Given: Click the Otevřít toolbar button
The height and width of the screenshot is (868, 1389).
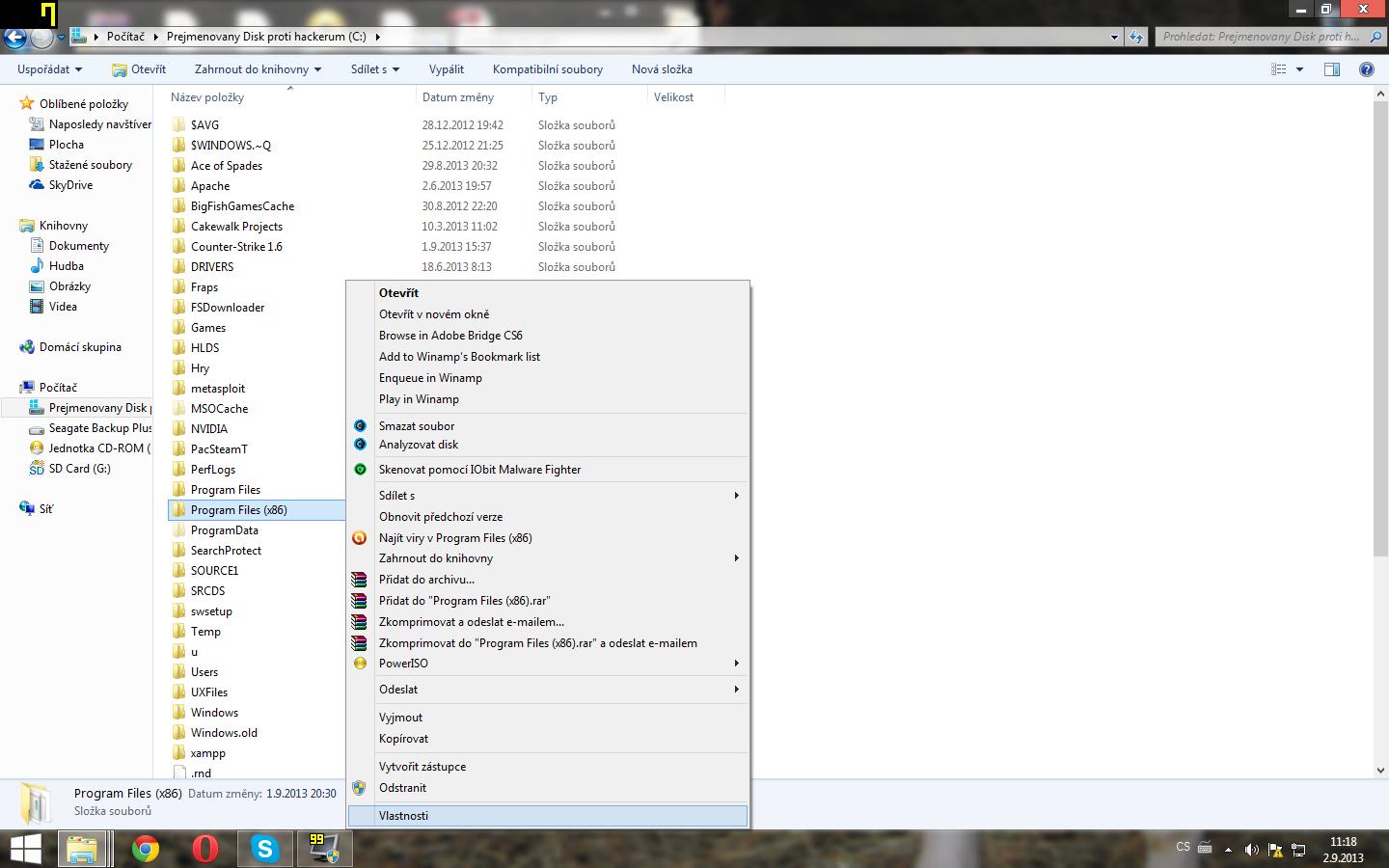Looking at the screenshot, I should pyautogui.click(x=139, y=69).
